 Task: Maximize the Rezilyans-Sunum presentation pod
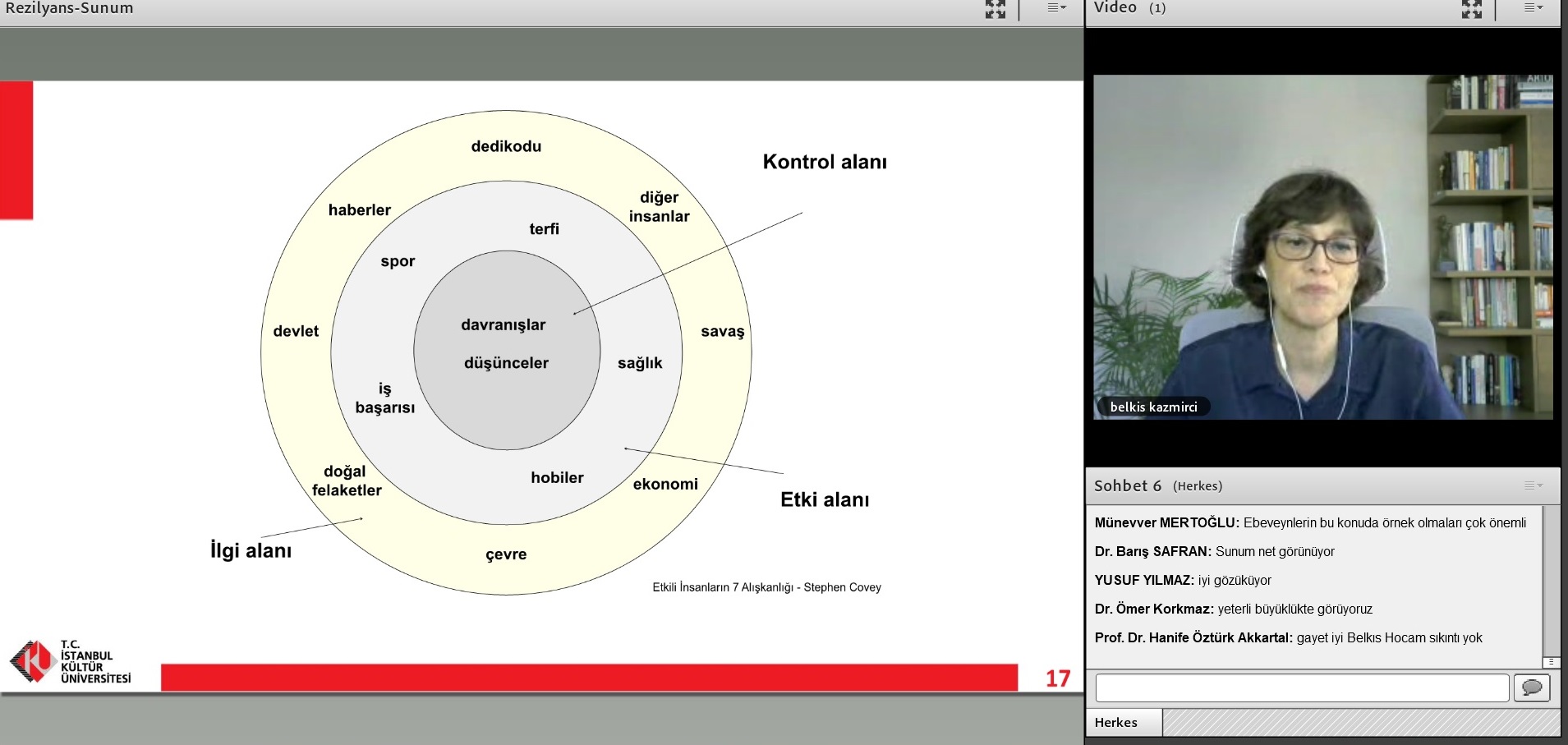click(x=995, y=9)
